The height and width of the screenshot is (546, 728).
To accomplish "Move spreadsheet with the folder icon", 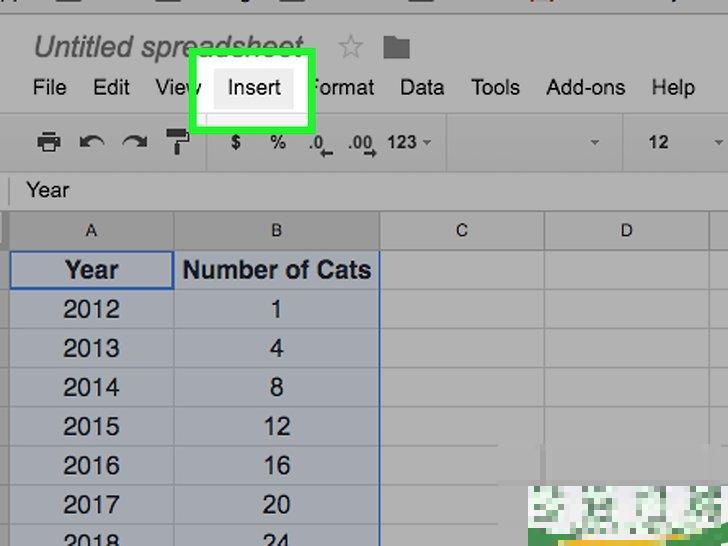I will pos(397,47).
